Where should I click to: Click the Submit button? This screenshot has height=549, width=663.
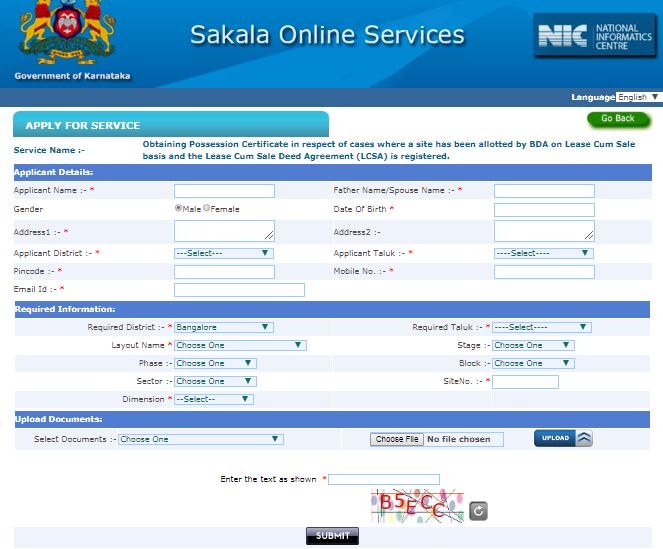coord(332,536)
